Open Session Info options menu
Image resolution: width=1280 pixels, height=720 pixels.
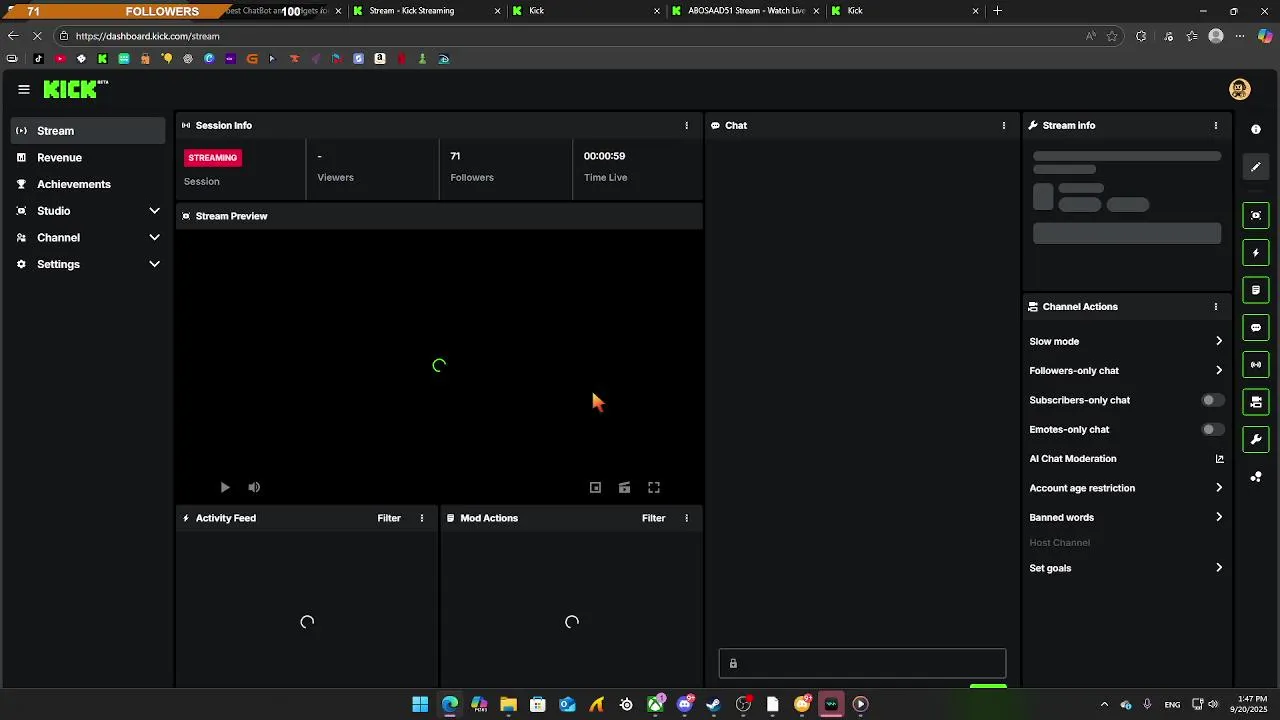coord(686,126)
